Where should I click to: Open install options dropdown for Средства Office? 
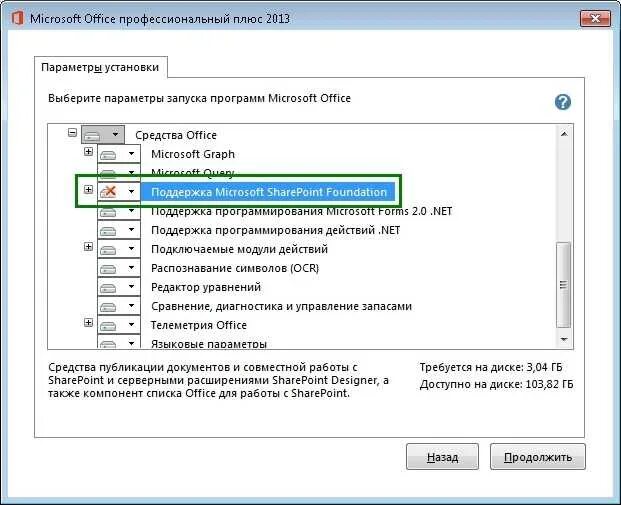115,135
